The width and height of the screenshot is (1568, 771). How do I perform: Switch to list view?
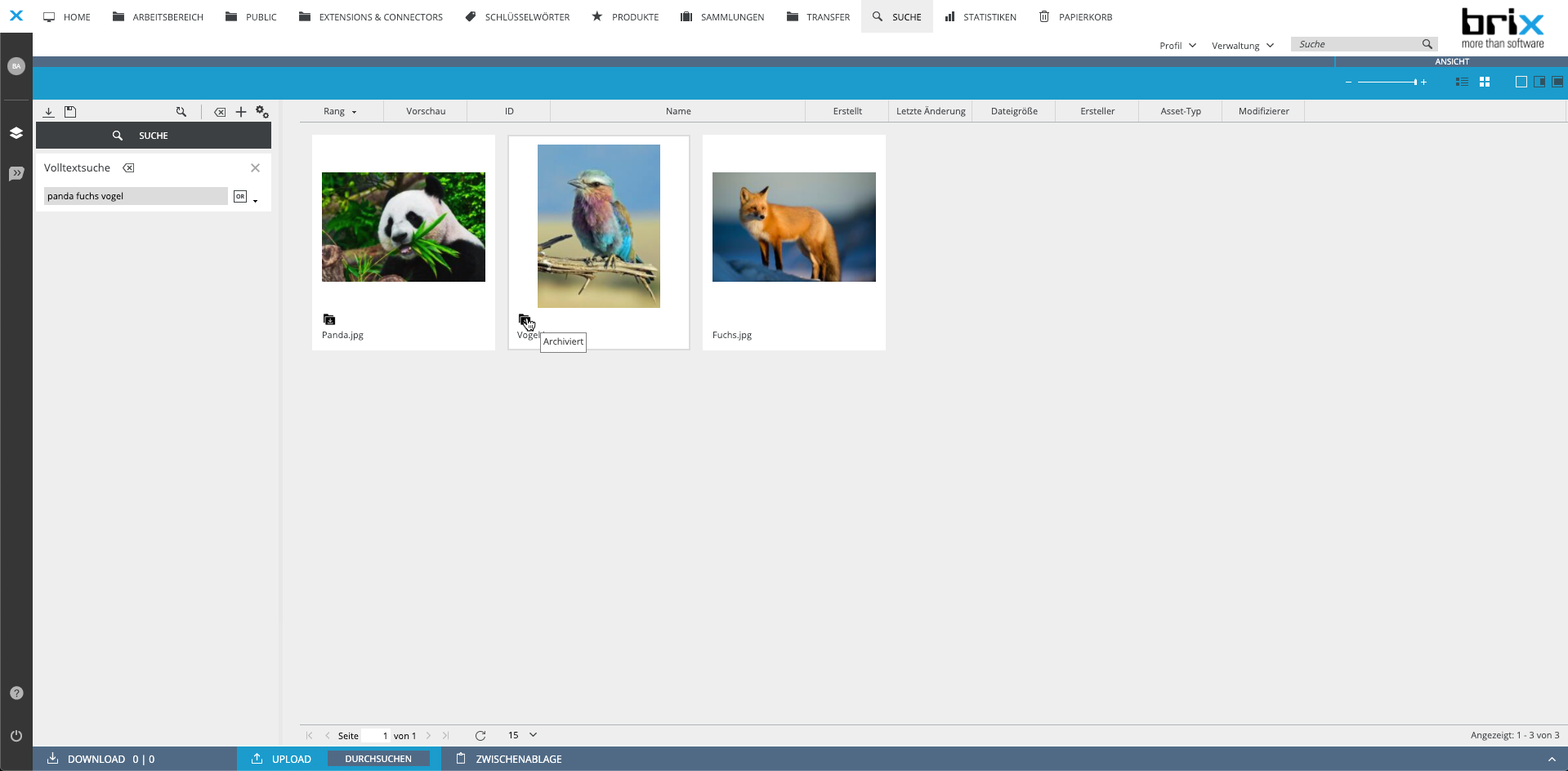(1462, 82)
